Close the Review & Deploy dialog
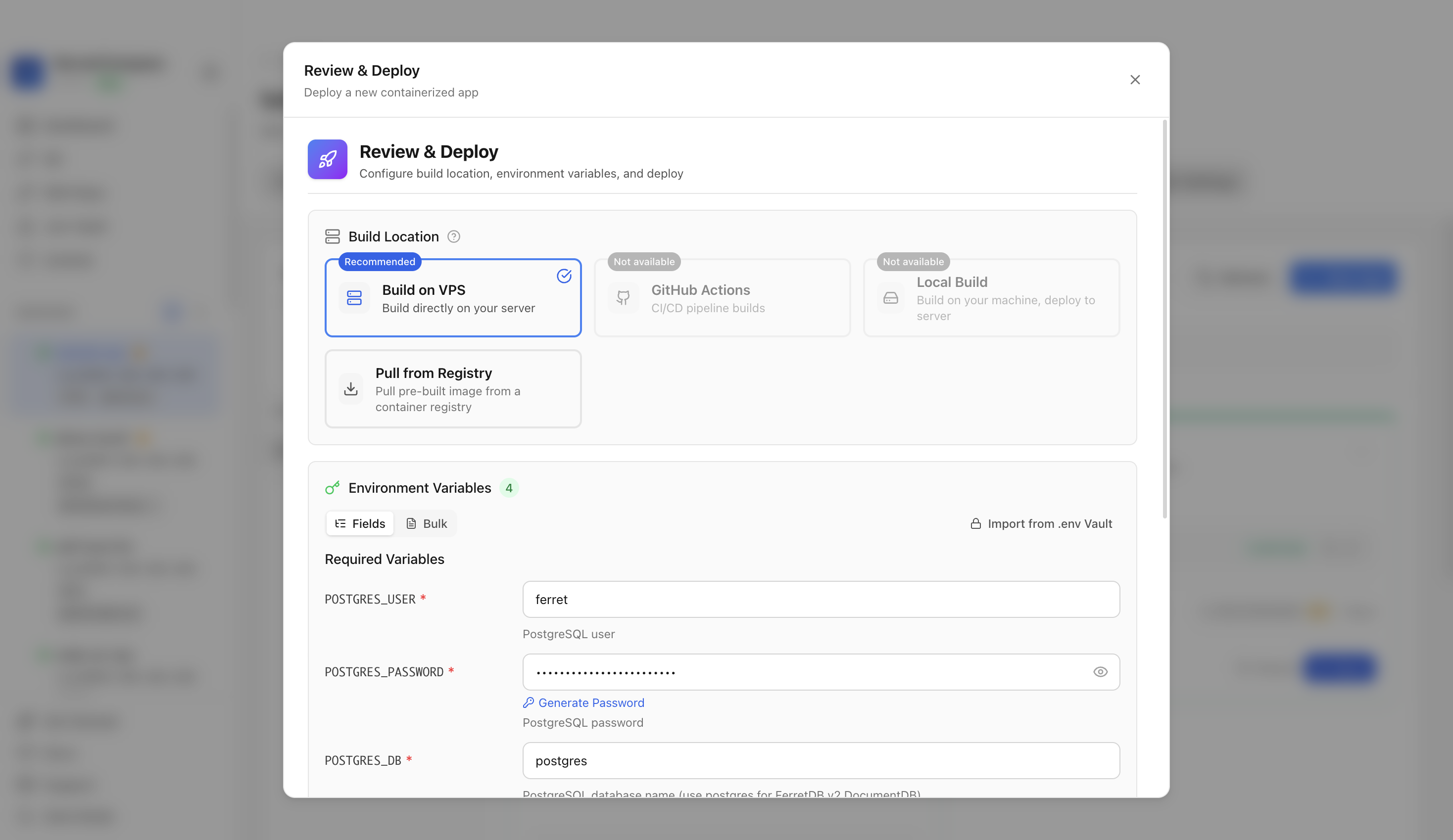 click(1135, 80)
